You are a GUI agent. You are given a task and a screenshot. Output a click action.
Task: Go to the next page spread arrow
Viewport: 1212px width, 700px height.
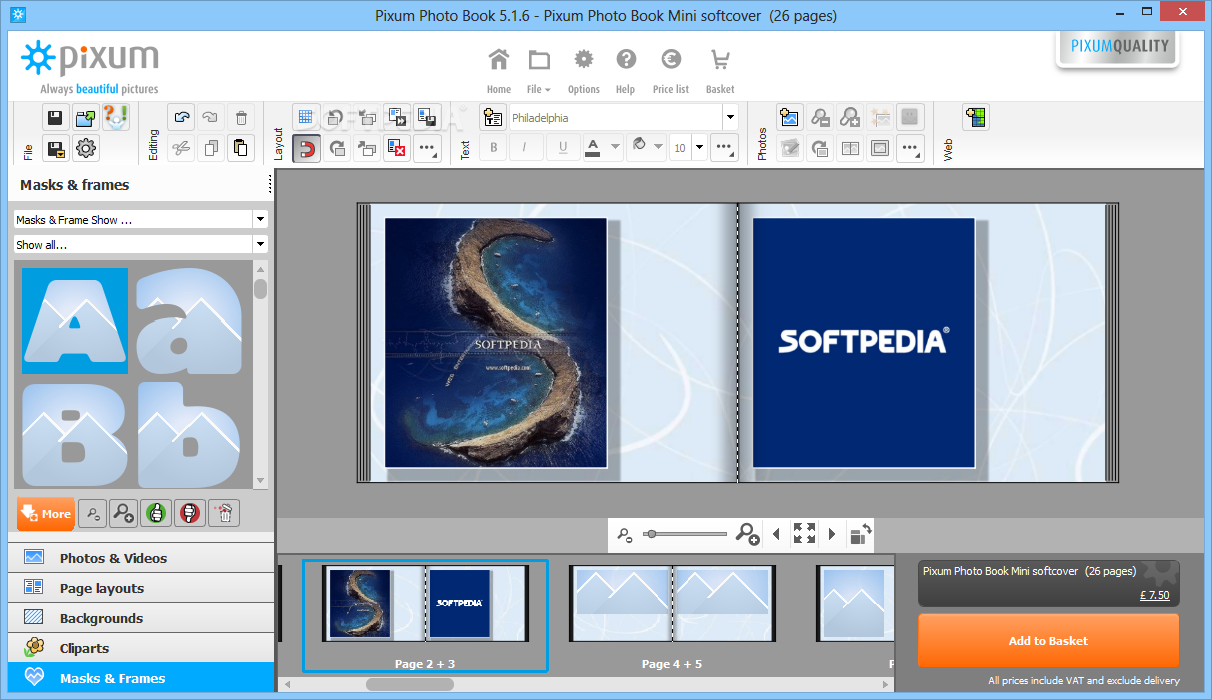click(832, 534)
